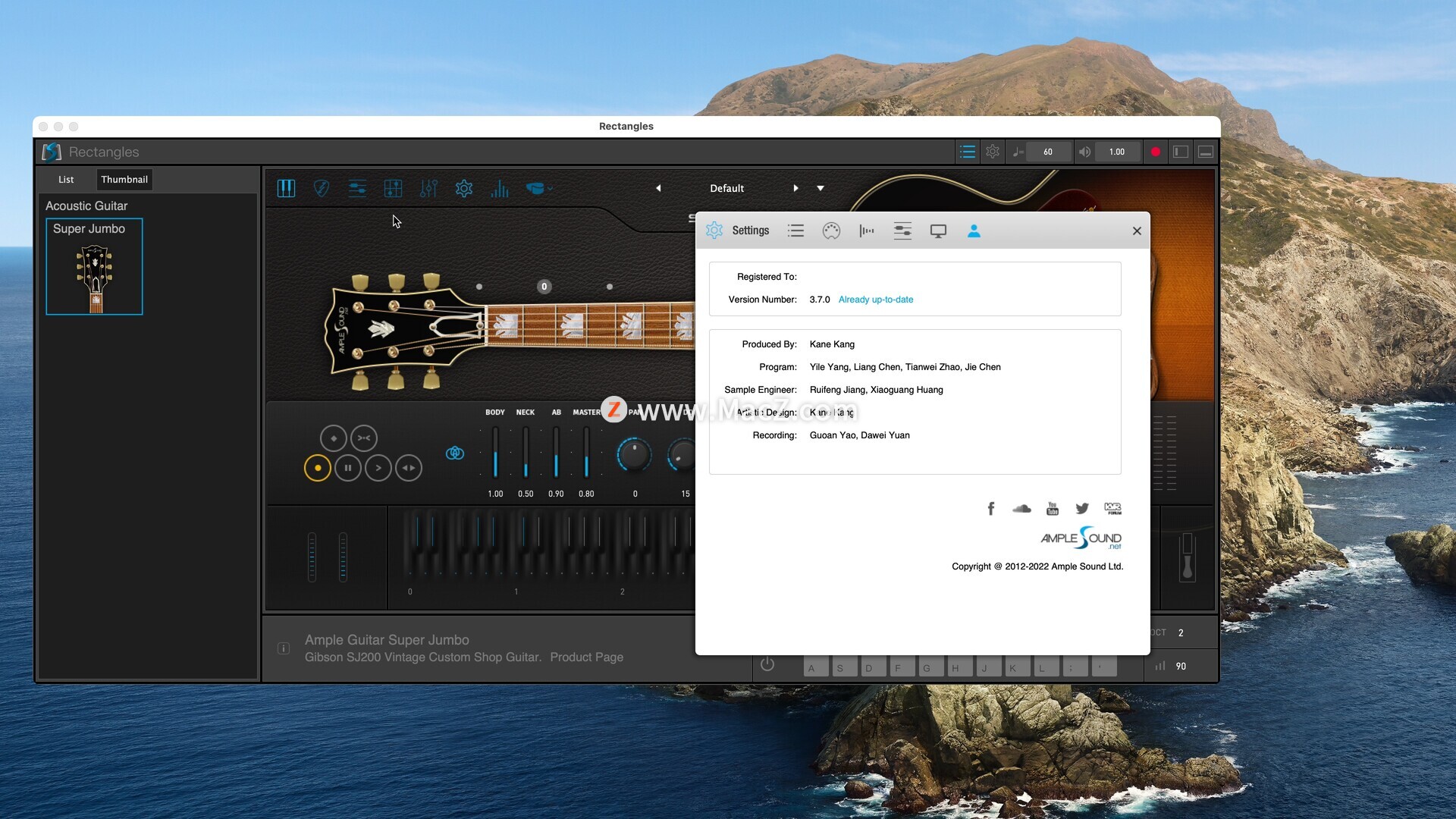Screen dimensions: 1456x819
Task: Go to the previous preset arrow
Action: coord(658,188)
